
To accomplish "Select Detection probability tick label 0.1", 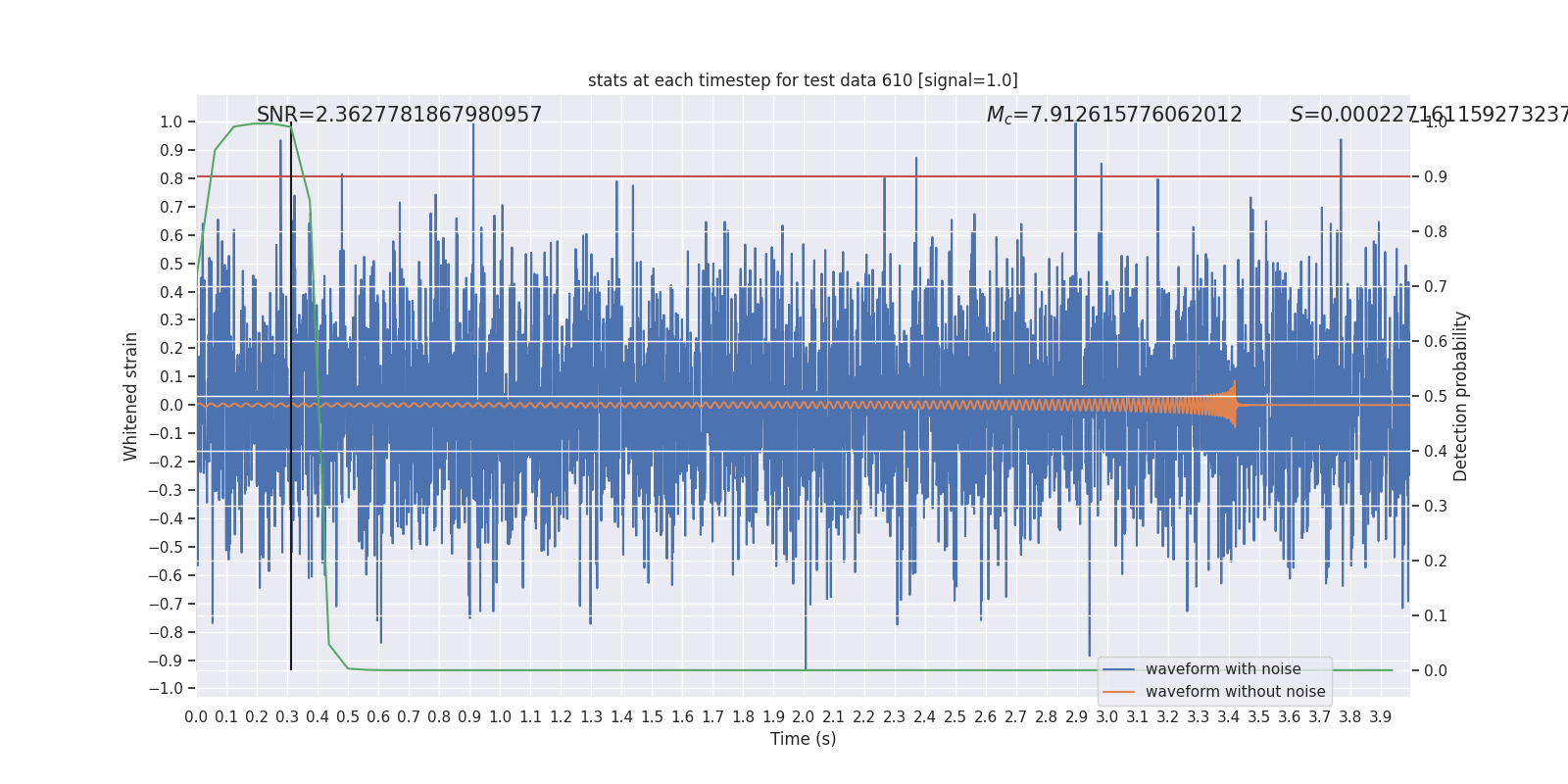I will click(1436, 616).
